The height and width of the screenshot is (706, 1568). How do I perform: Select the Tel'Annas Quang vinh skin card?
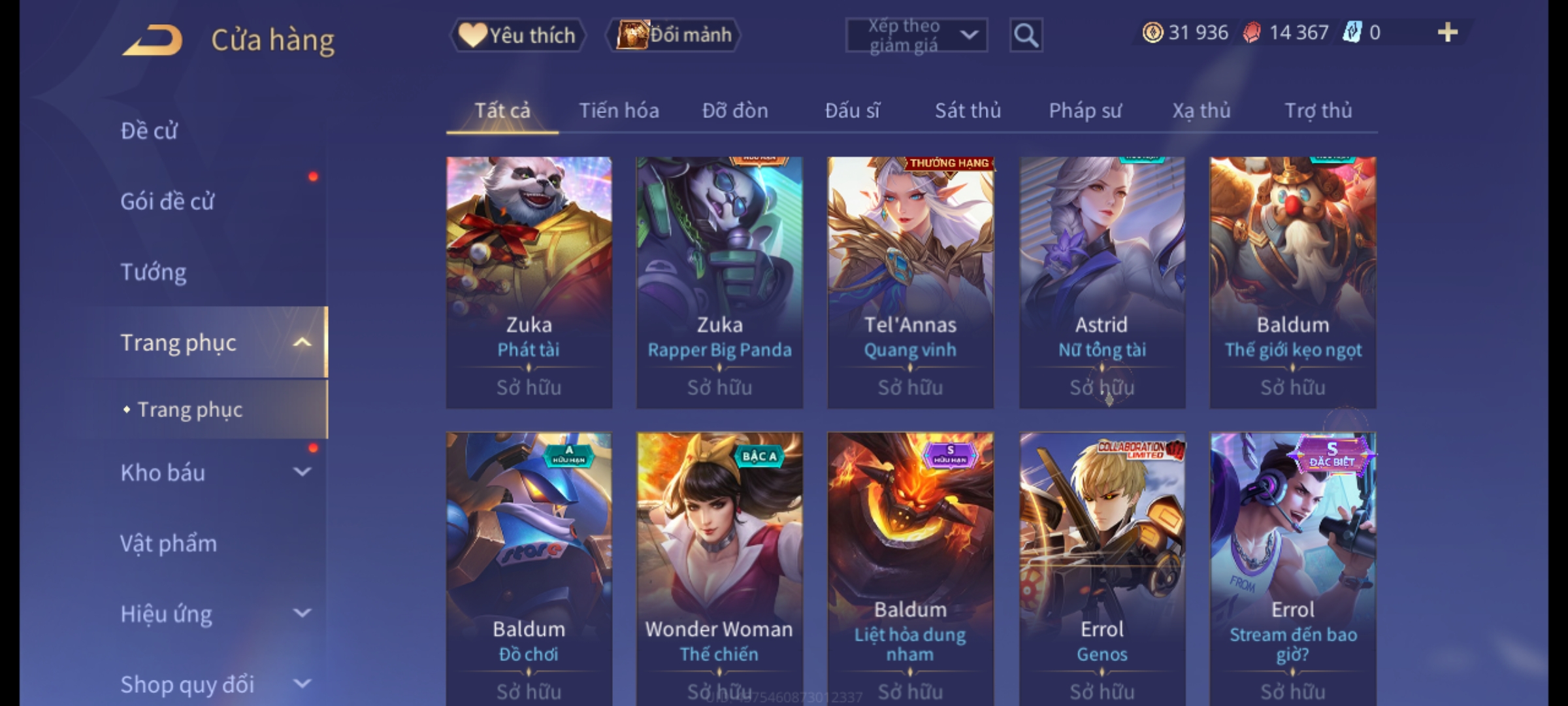click(x=911, y=282)
